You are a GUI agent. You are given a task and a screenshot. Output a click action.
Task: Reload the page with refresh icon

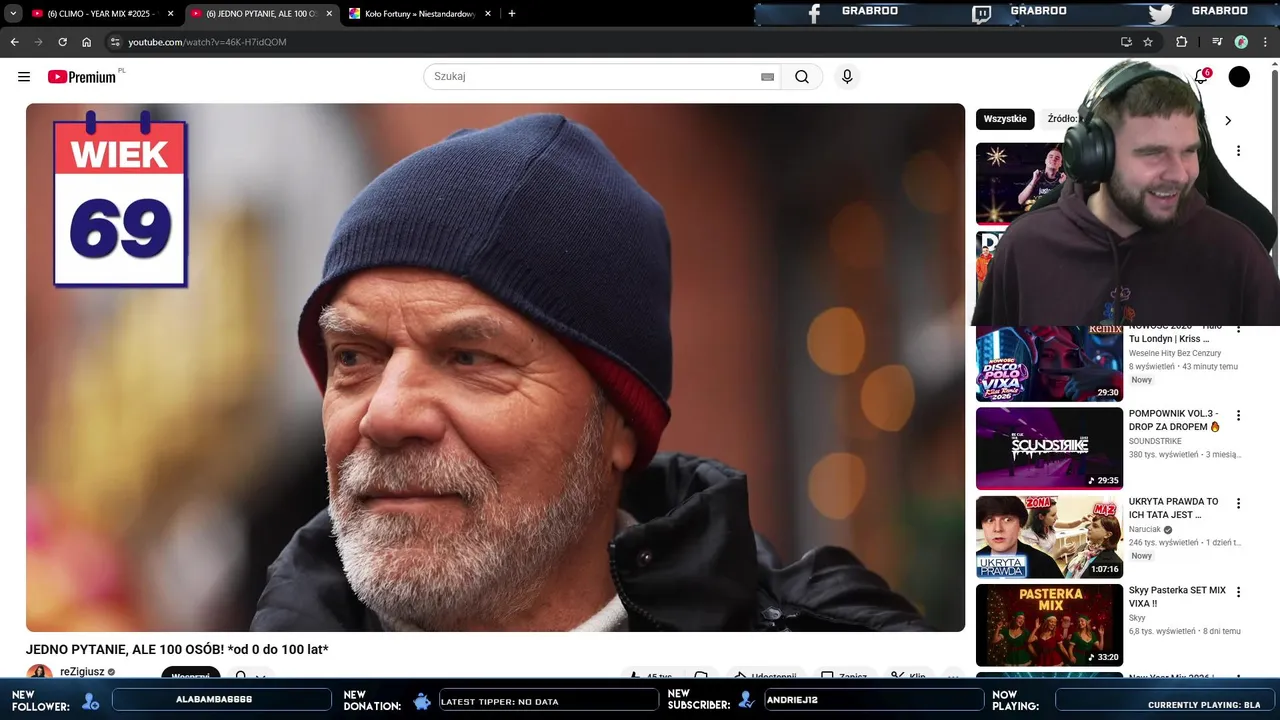(62, 42)
